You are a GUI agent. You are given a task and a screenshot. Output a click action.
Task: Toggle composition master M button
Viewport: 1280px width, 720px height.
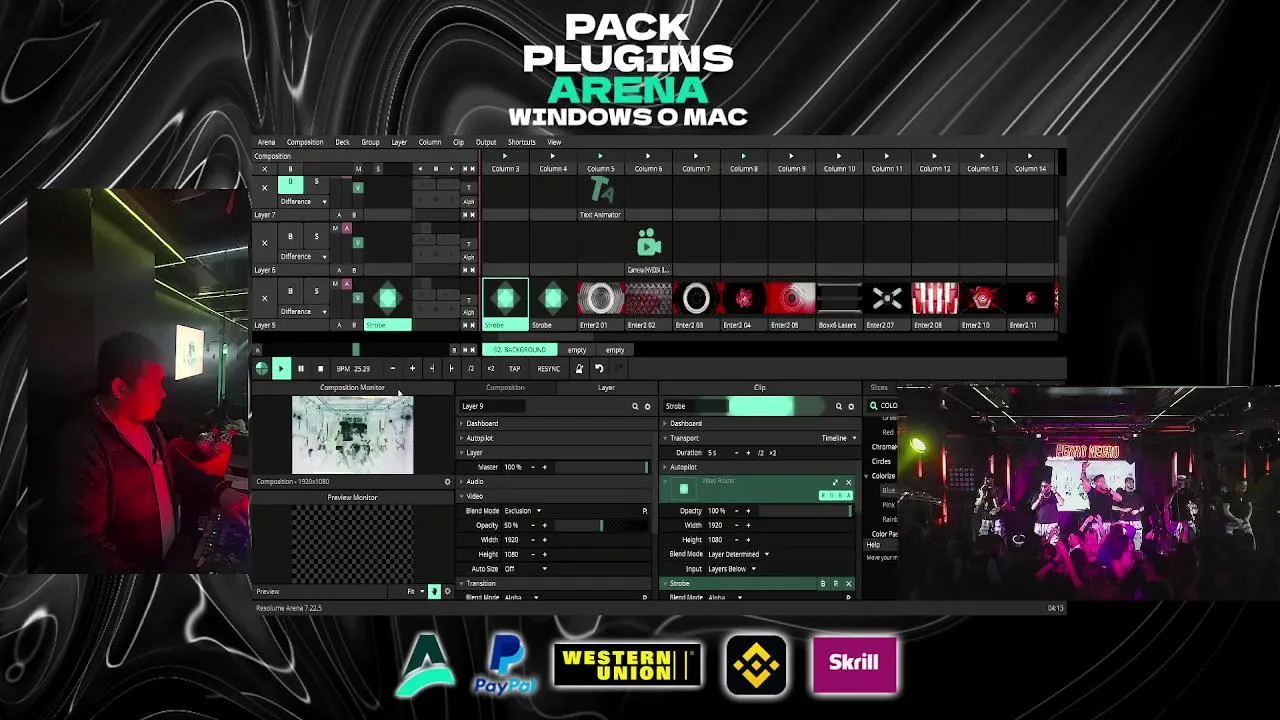tap(358, 169)
